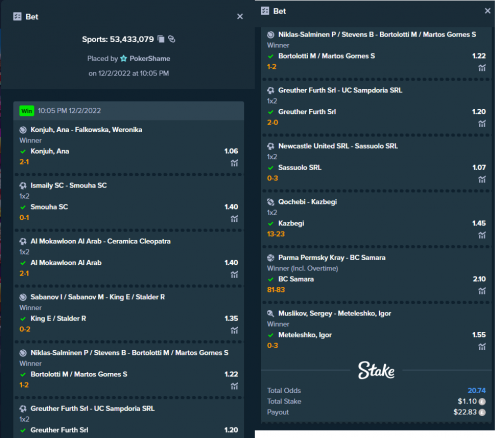Click the score 2-0 under Greuther Furth Srl
Image resolution: width=500 pixels, height=438 pixels.
pyautogui.click(x=273, y=123)
